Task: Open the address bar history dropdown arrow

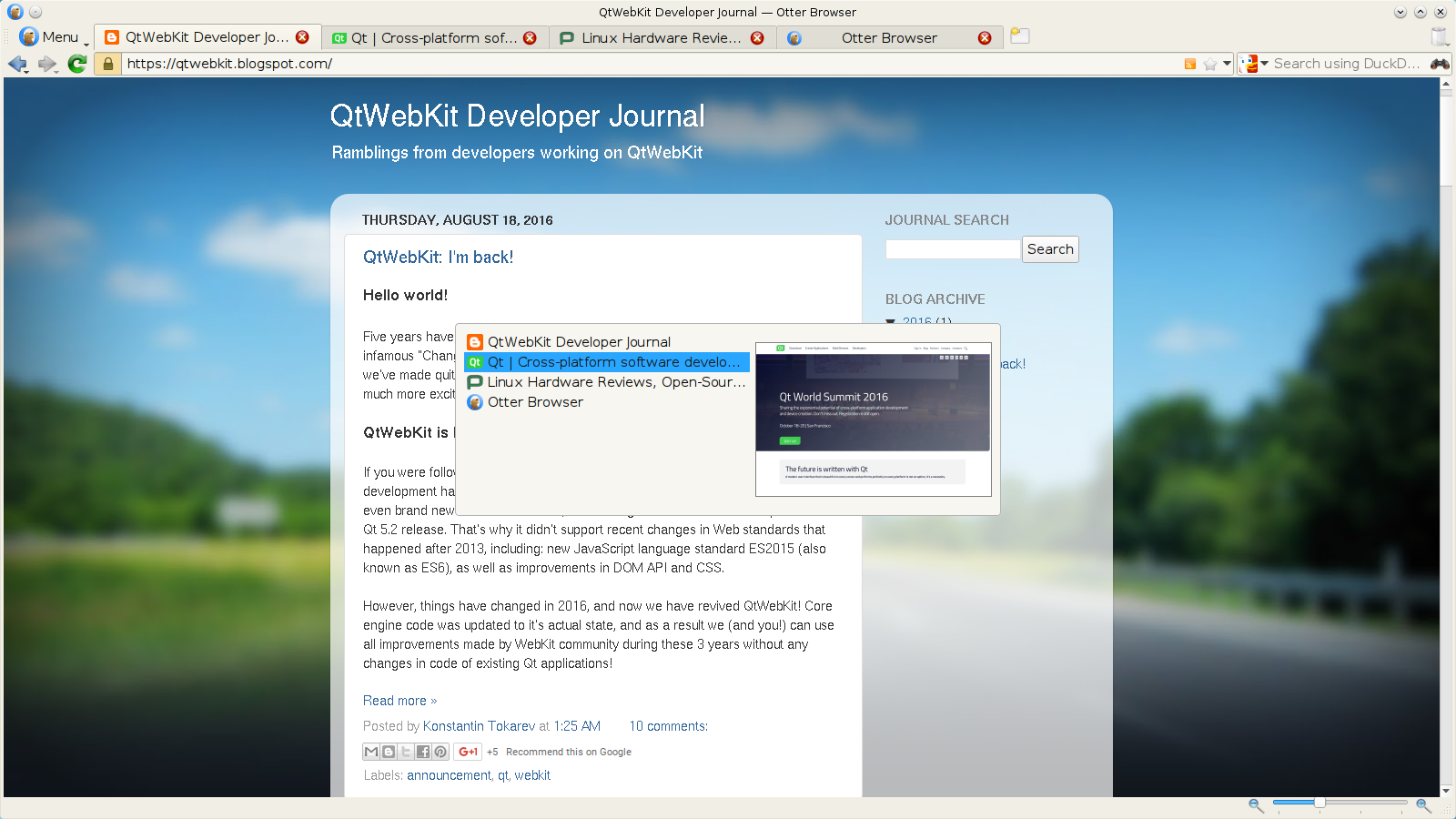Action: (x=1227, y=64)
